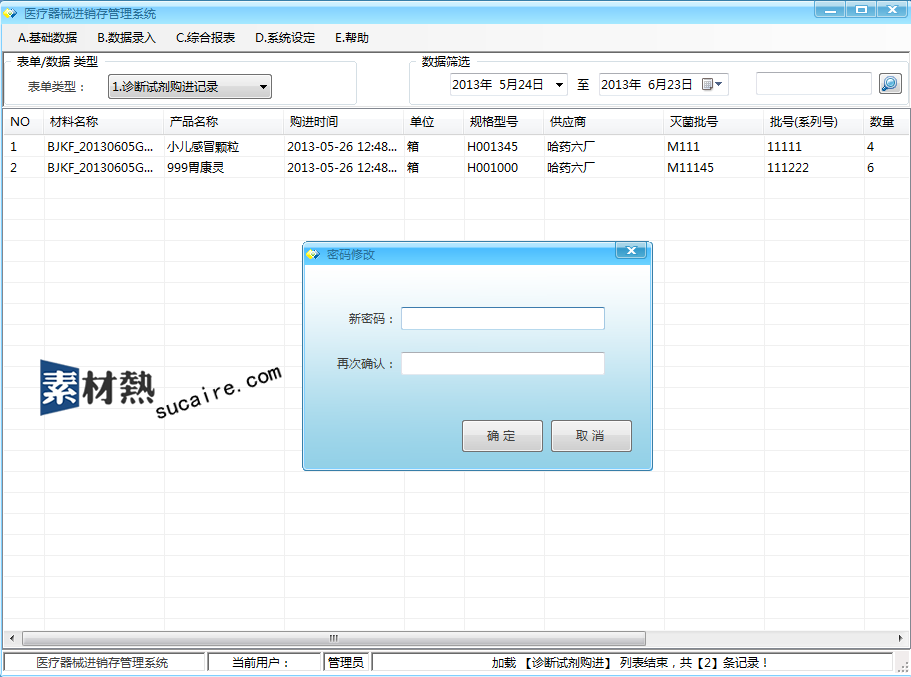This screenshot has width=911, height=677.
Task: Click the status message about 诊断试剂购进
Action: [630, 662]
